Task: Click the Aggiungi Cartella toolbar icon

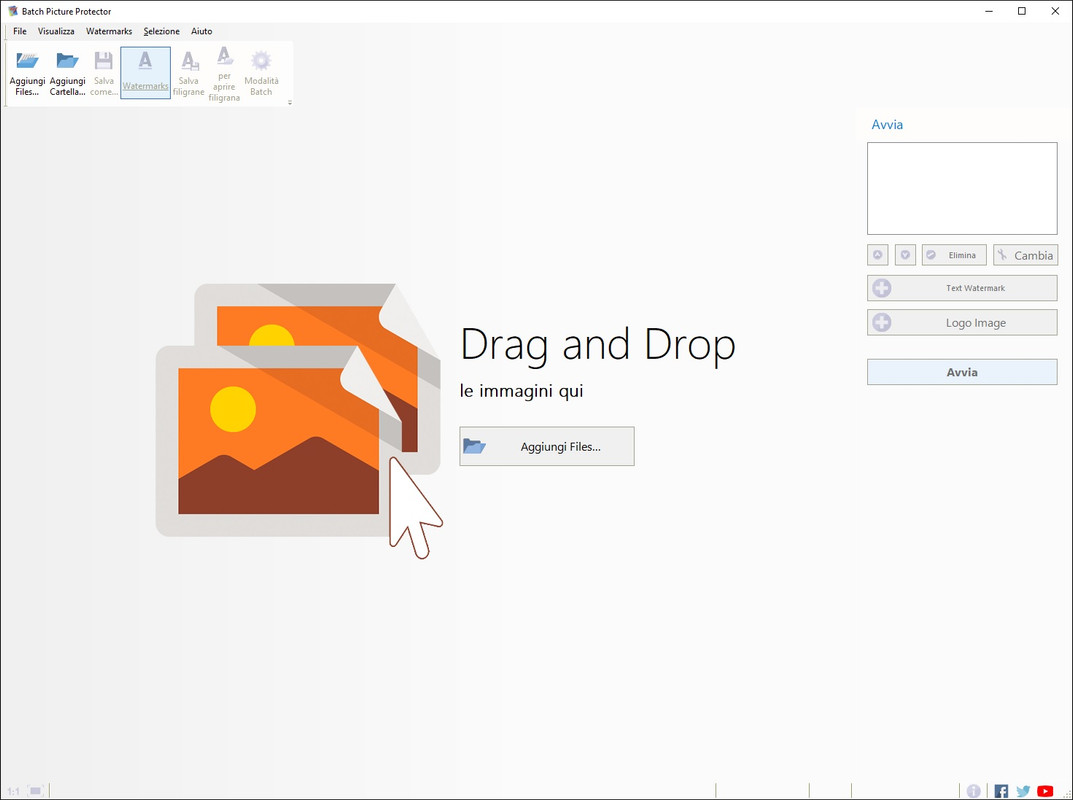Action: point(67,73)
